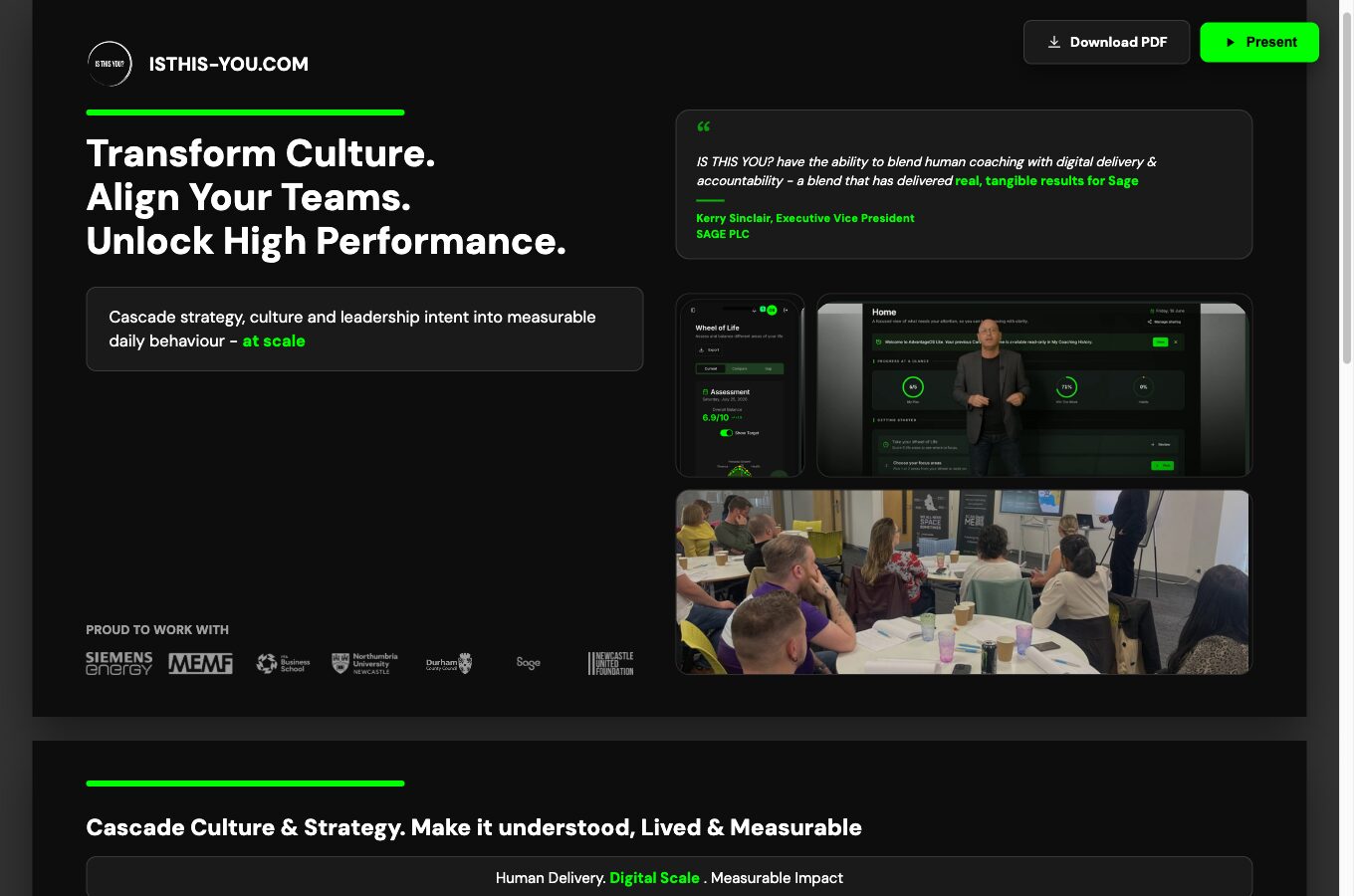Open the presenter Home dashboard image
This screenshot has height=896, width=1354.
(1033, 385)
